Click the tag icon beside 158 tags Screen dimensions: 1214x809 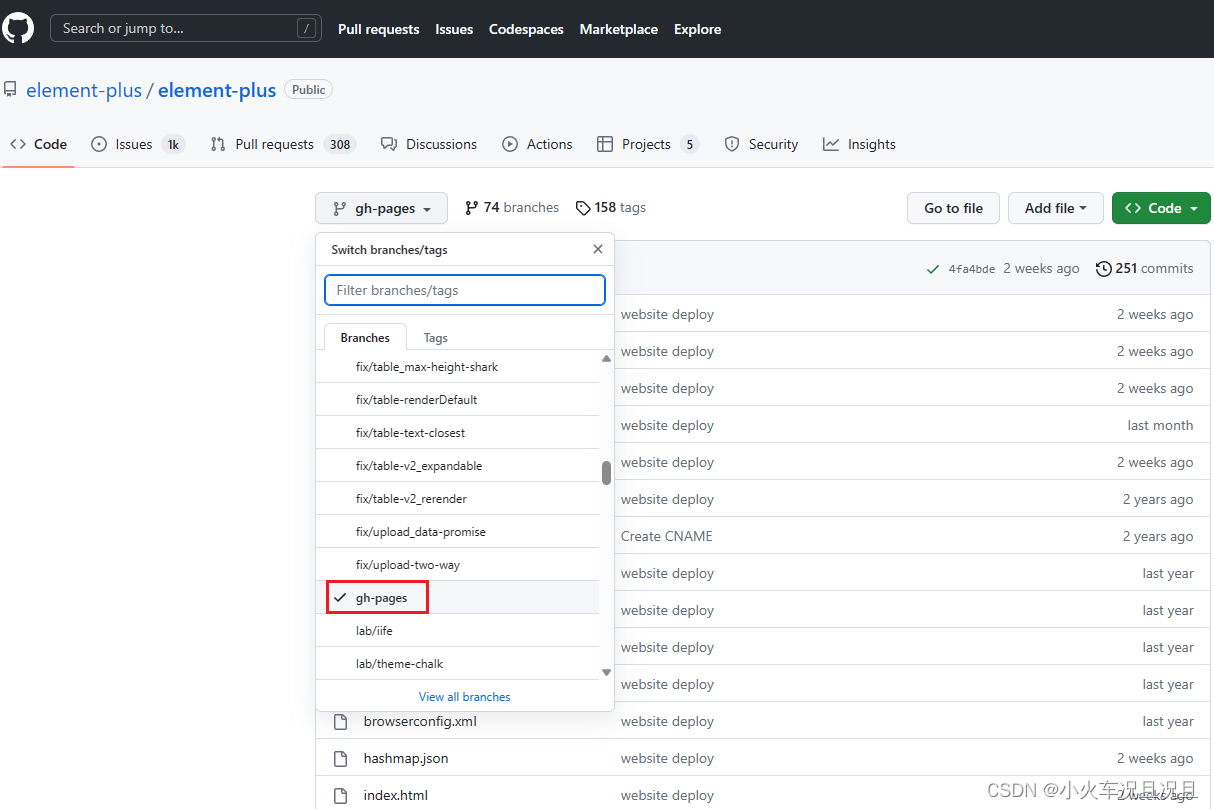tap(583, 208)
